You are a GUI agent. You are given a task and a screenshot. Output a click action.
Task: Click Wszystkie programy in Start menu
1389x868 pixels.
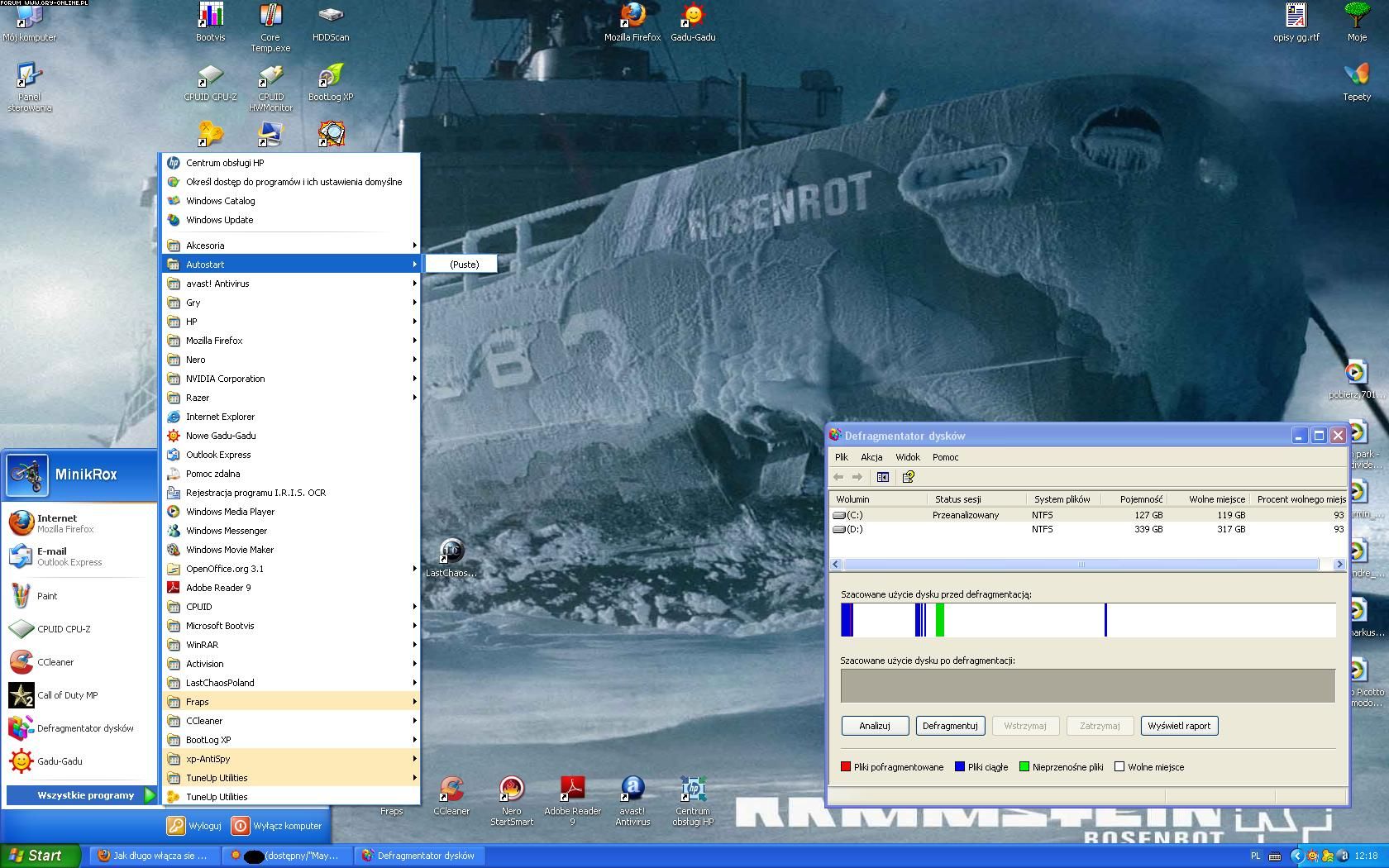pos(81,795)
